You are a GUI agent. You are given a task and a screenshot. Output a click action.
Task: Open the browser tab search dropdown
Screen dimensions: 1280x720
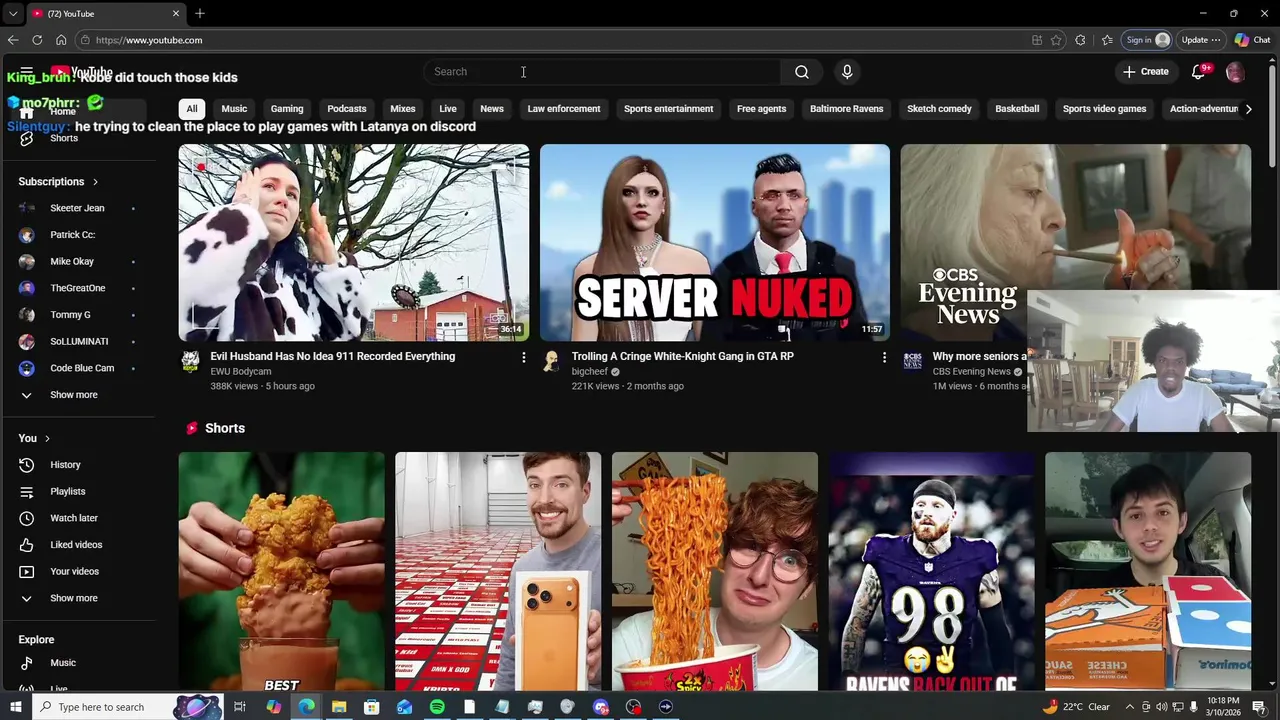[x=12, y=13]
